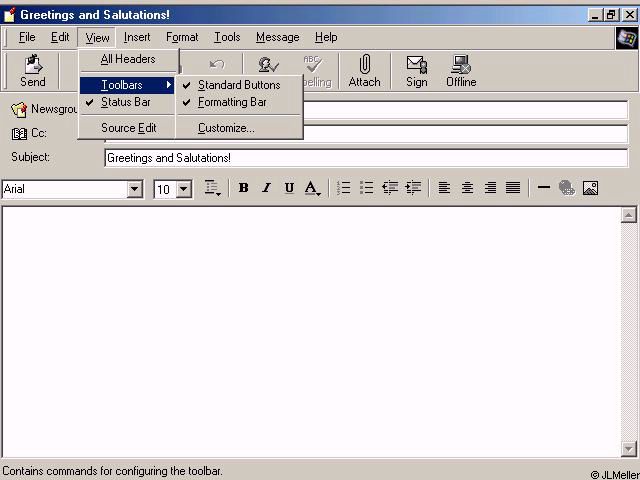
Task: Open the font size 10 dropdown
Action: [184, 189]
